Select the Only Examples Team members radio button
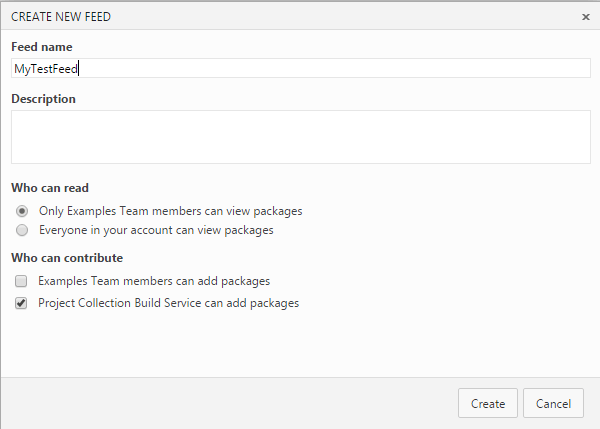Image resolution: width=600 pixels, height=429 pixels. click(x=22, y=211)
